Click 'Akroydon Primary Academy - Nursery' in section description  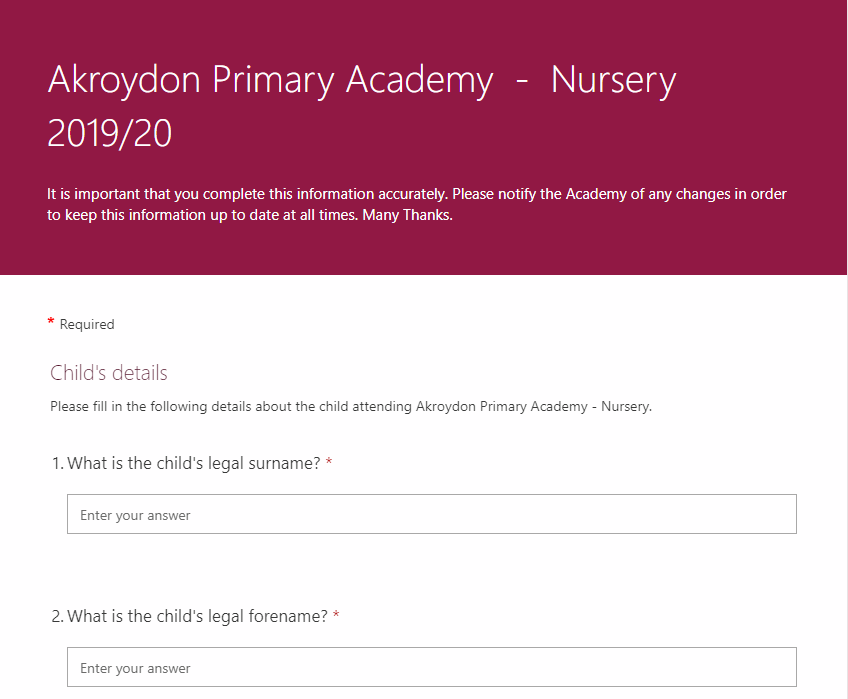pos(532,406)
